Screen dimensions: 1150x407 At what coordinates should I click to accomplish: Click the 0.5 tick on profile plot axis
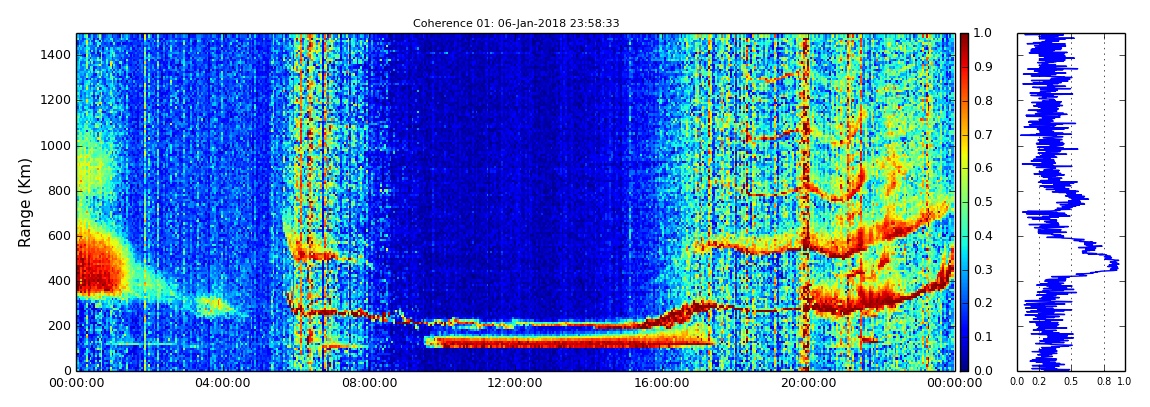pos(1072,382)
